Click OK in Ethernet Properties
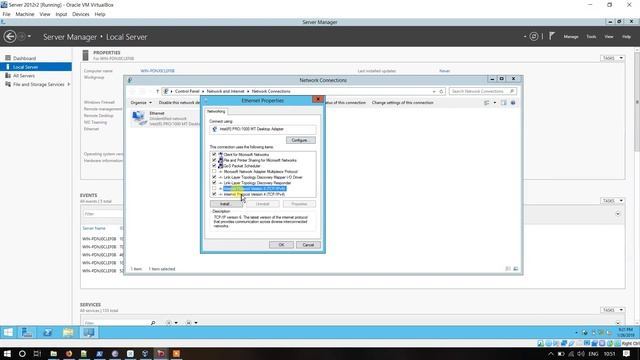Image resolution: width=640 pixels, height=360 pixels. pos(281,245)
